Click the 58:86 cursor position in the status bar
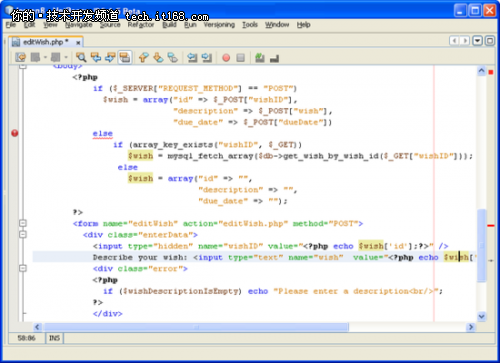 click(26, 338)
